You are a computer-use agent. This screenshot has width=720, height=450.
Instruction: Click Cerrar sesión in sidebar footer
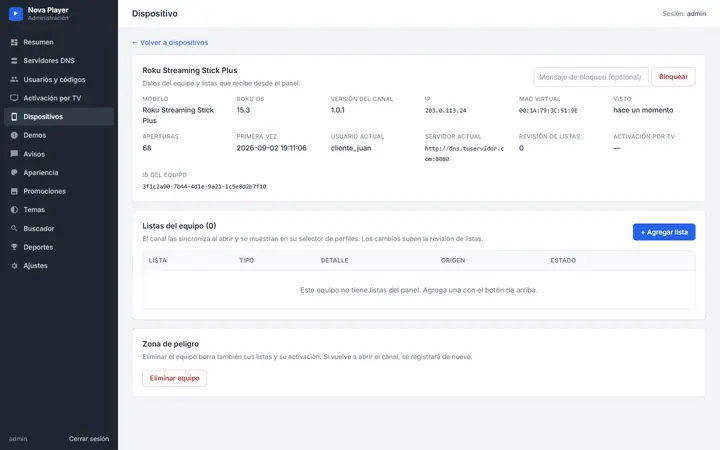click(89, 439)
